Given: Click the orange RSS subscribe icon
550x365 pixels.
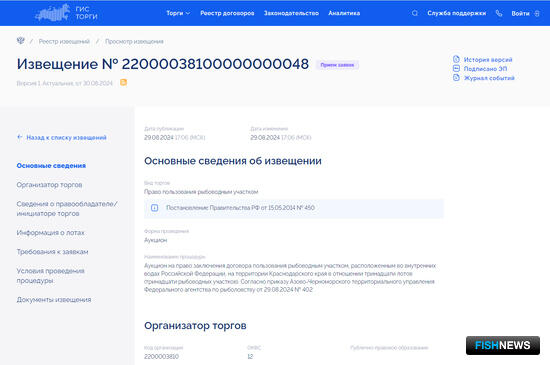Looking at the screenshot, I should pyautogui.click(x=123, y=82).
